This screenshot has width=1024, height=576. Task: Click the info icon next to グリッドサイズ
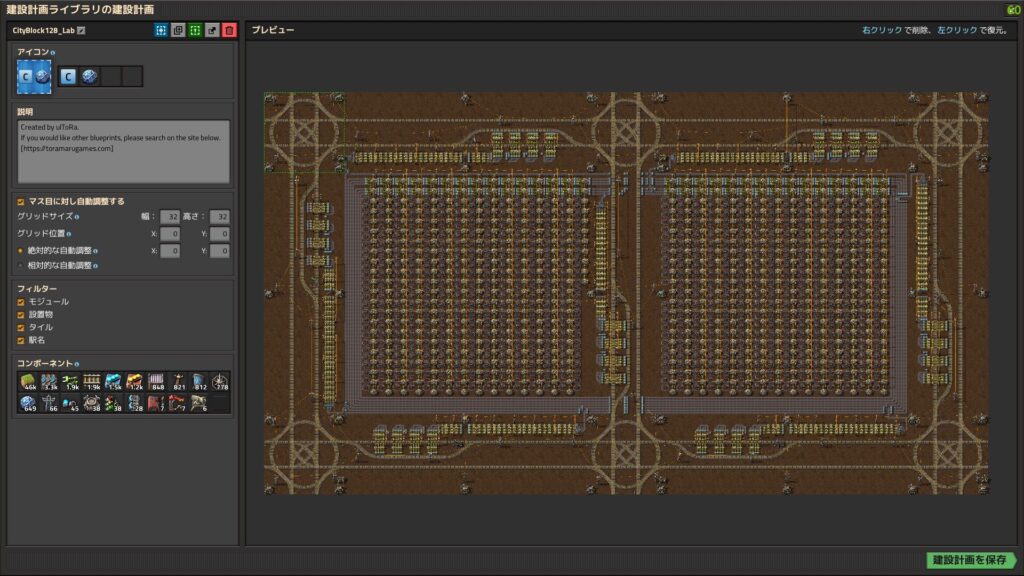(77, 217)
